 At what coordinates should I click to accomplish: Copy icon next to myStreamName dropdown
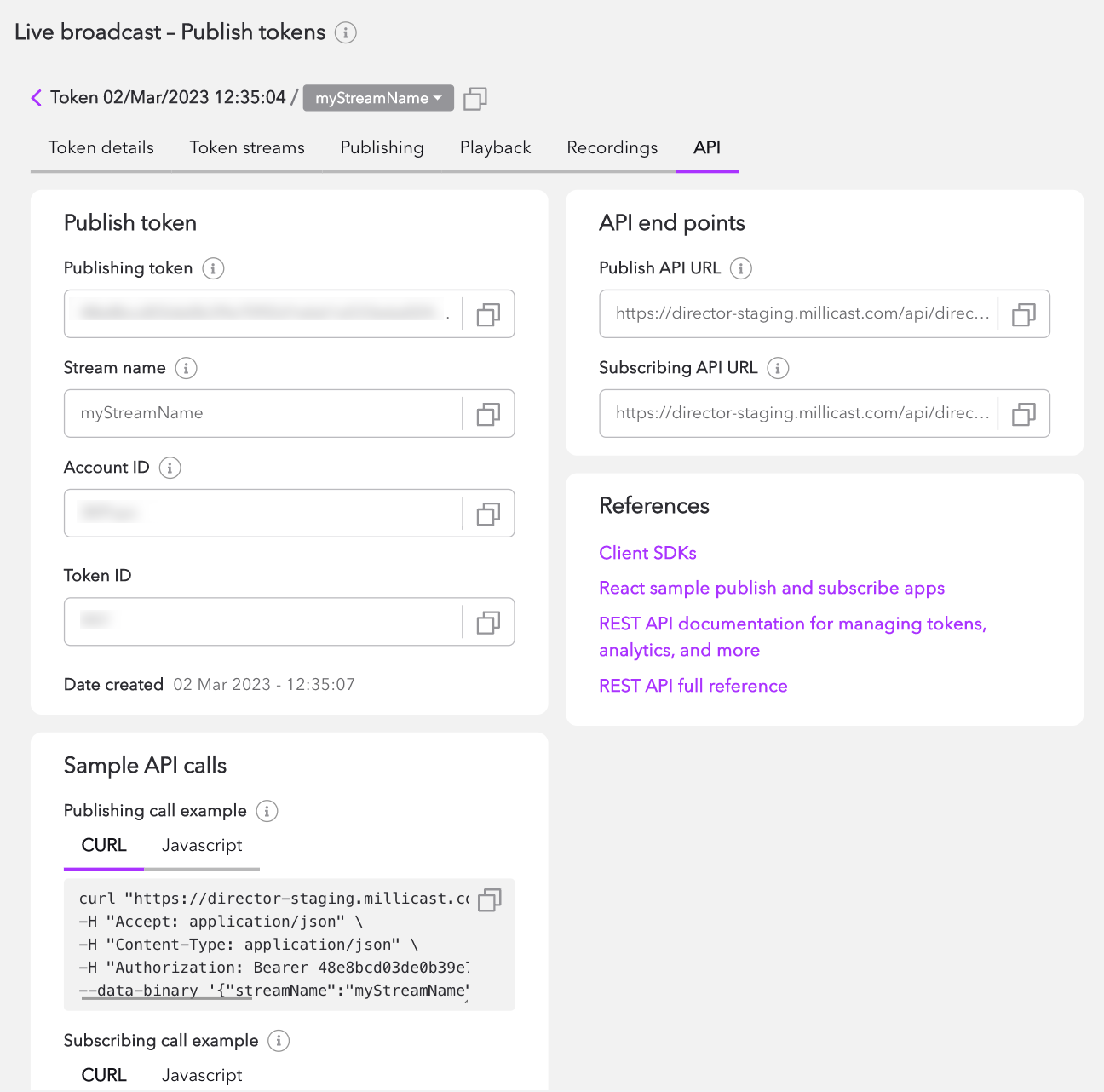tap(475, 99)
